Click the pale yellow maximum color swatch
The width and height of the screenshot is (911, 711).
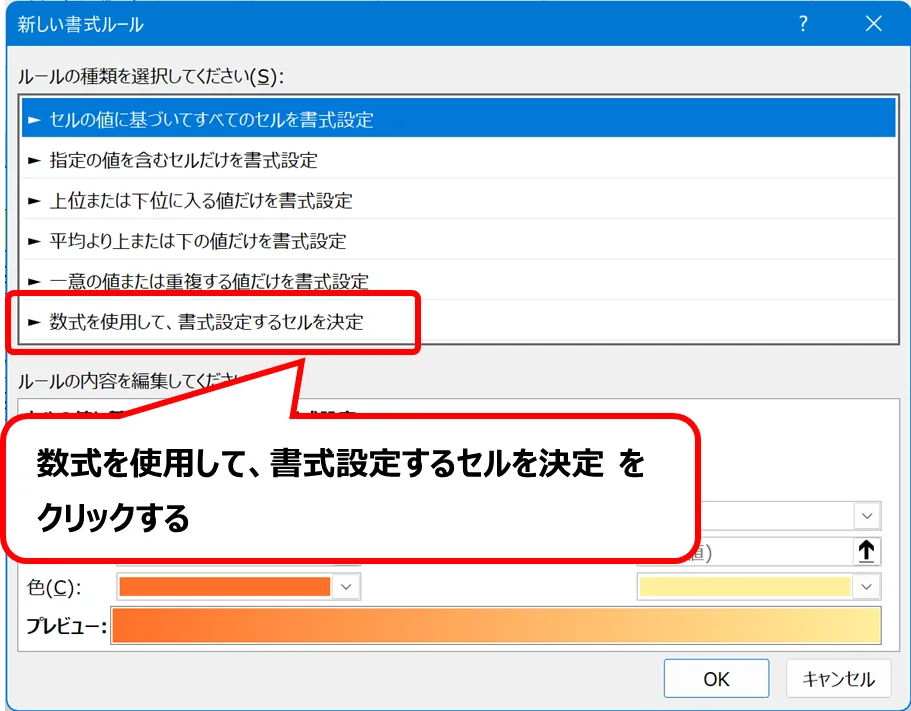click(745, 587)
